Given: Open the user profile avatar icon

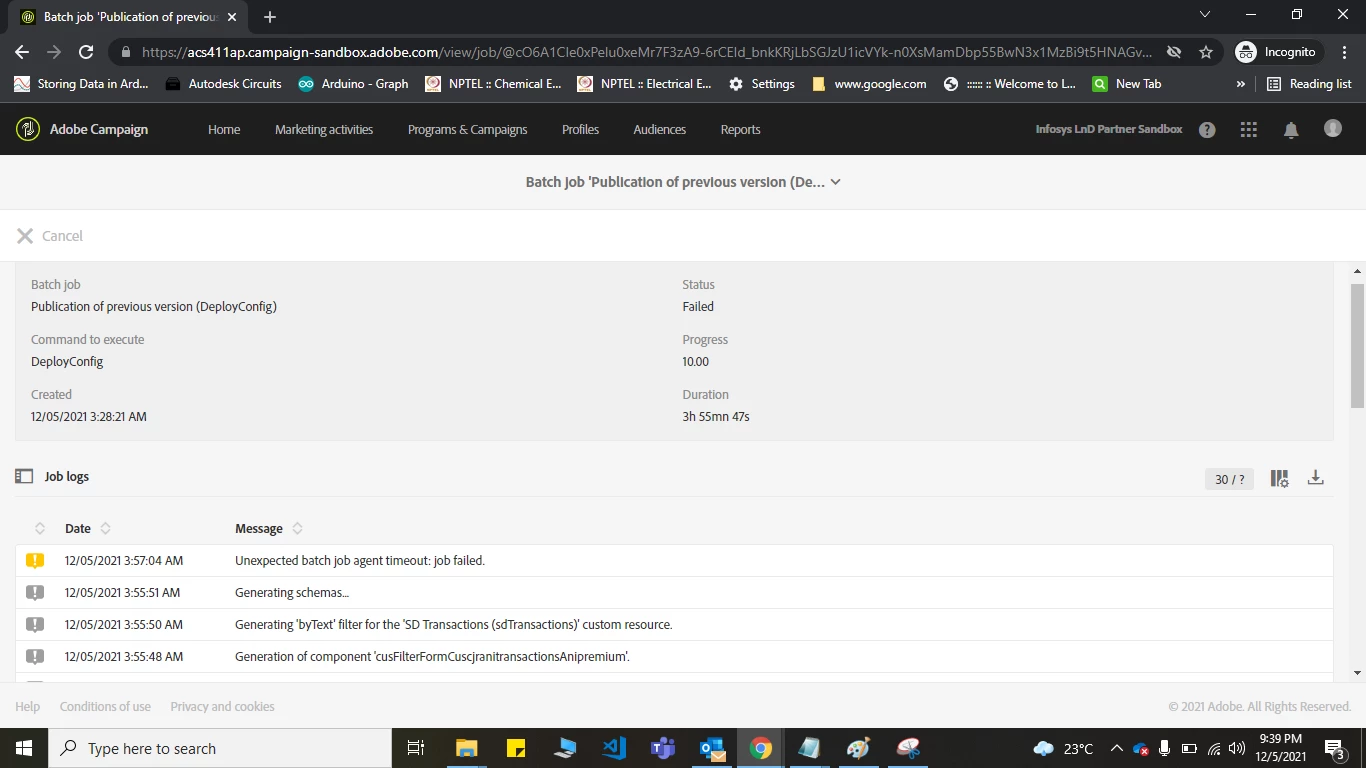Looking at the screenshot, I should tap(1333, 128).
